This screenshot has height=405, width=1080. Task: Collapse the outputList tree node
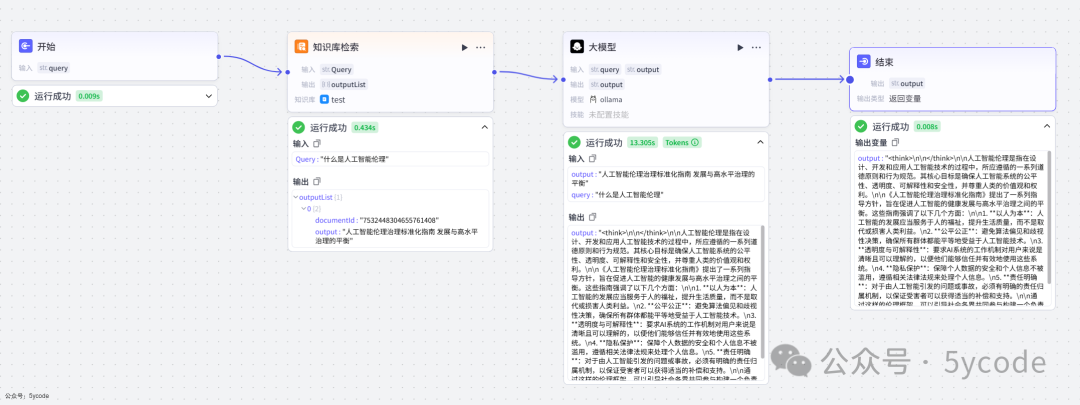295,198
